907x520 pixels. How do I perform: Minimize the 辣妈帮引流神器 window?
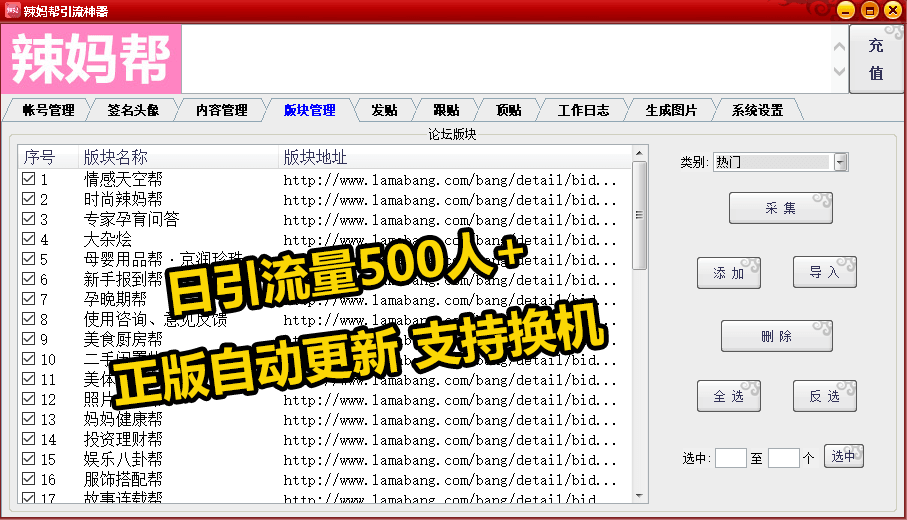(846, 10)
